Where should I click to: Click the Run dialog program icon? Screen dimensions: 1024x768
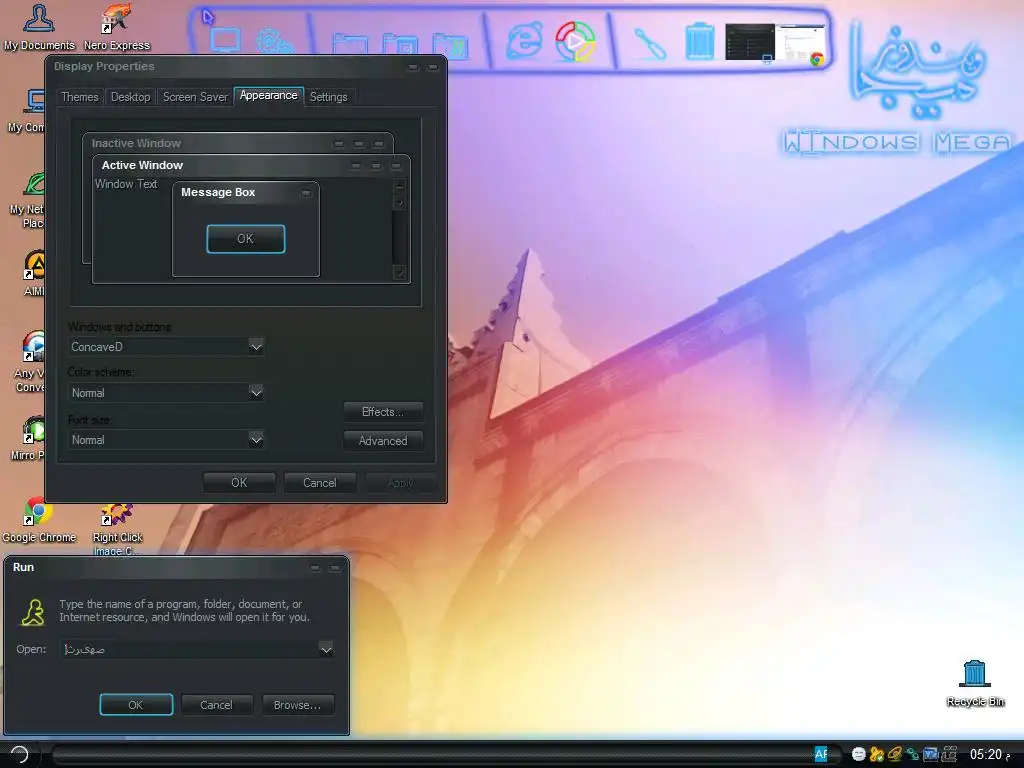click(32, 613)
